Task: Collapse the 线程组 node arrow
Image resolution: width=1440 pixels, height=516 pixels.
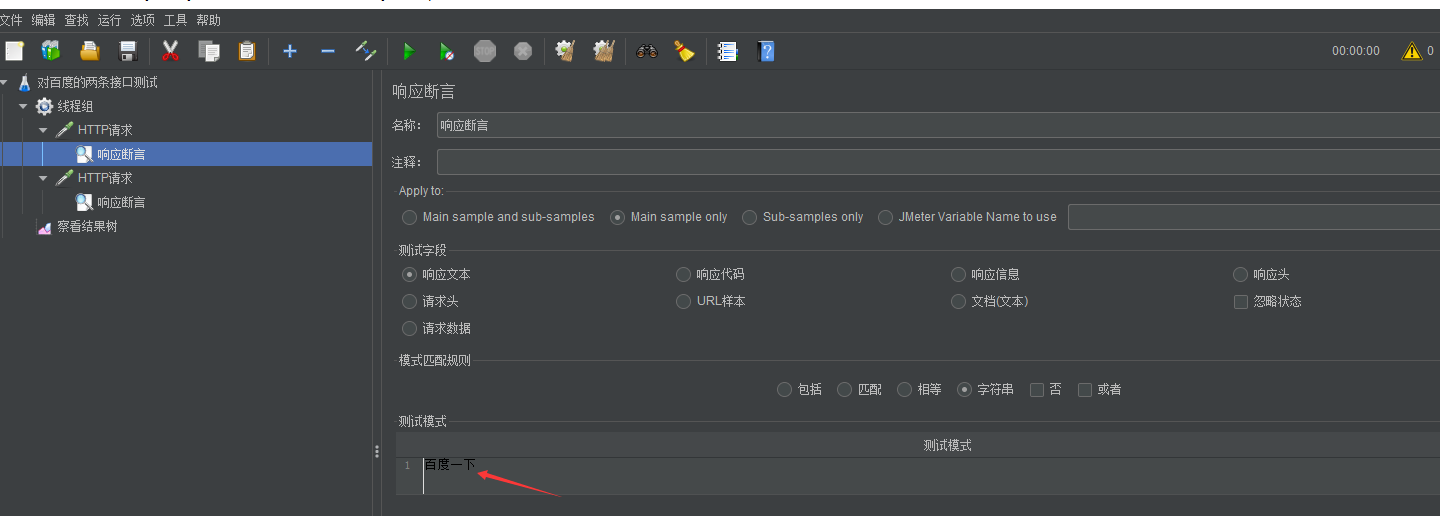Action: coord(23,106)
